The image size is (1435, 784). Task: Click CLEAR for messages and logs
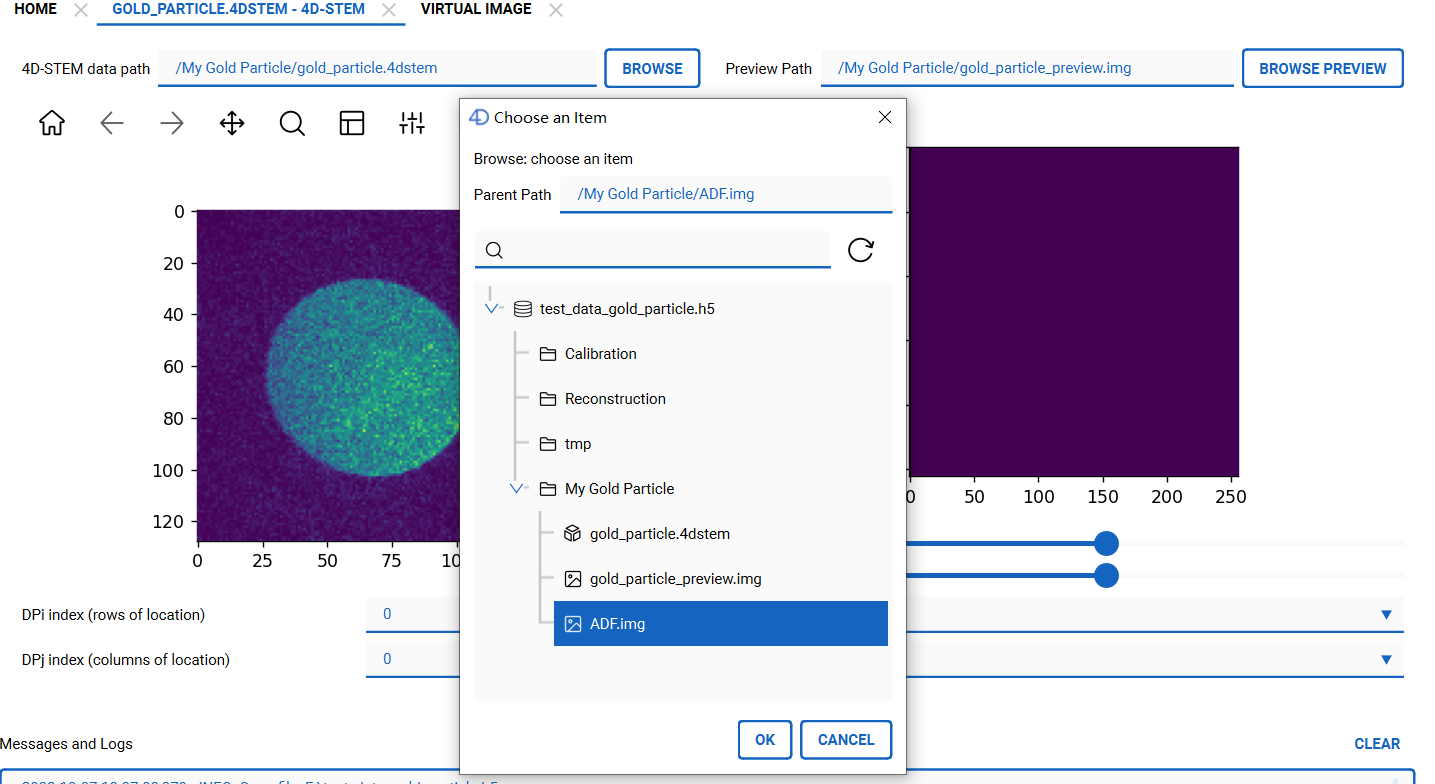(1377, 744)
